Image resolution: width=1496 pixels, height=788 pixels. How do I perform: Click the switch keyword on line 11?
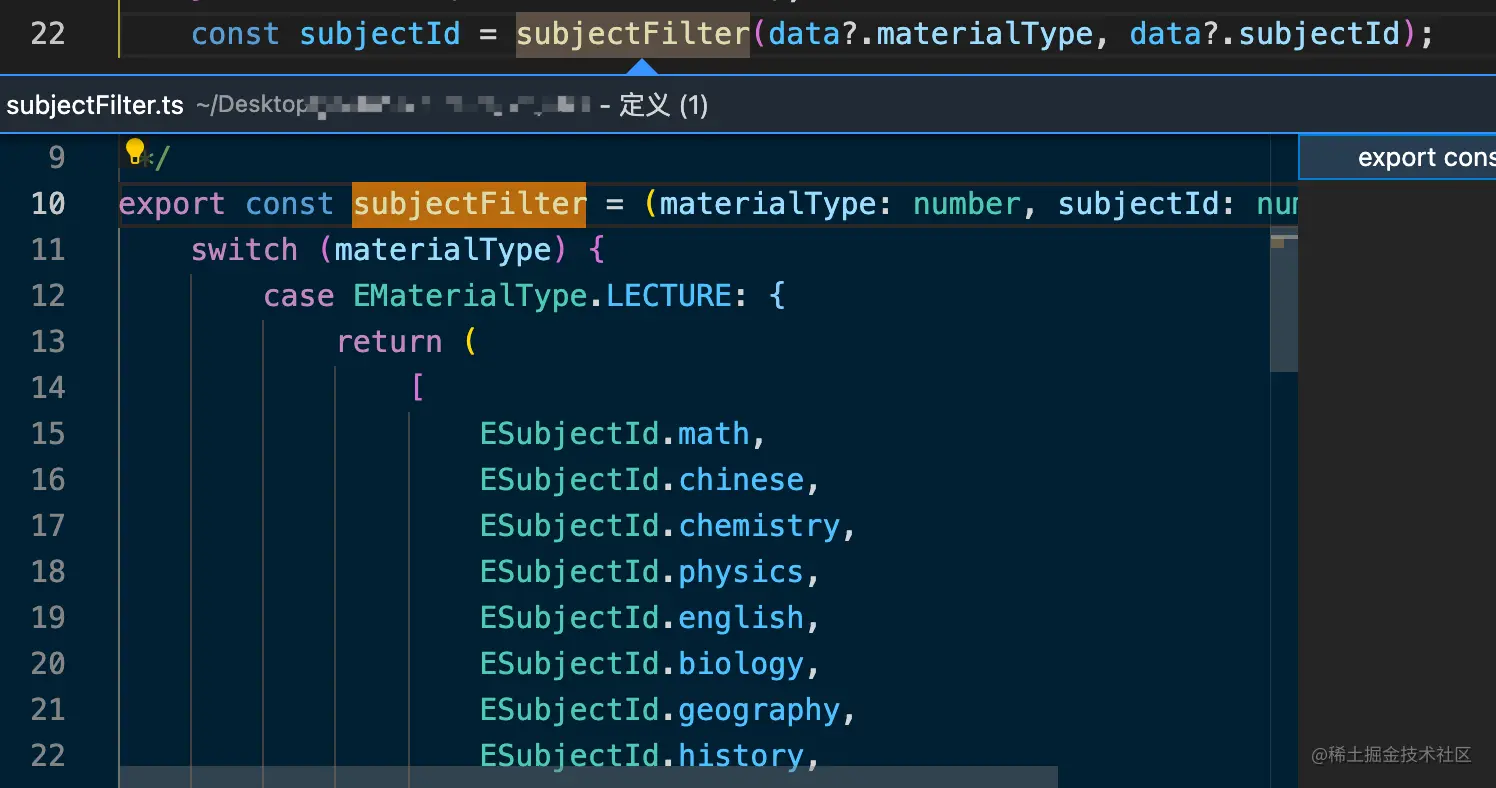point(244,249)
